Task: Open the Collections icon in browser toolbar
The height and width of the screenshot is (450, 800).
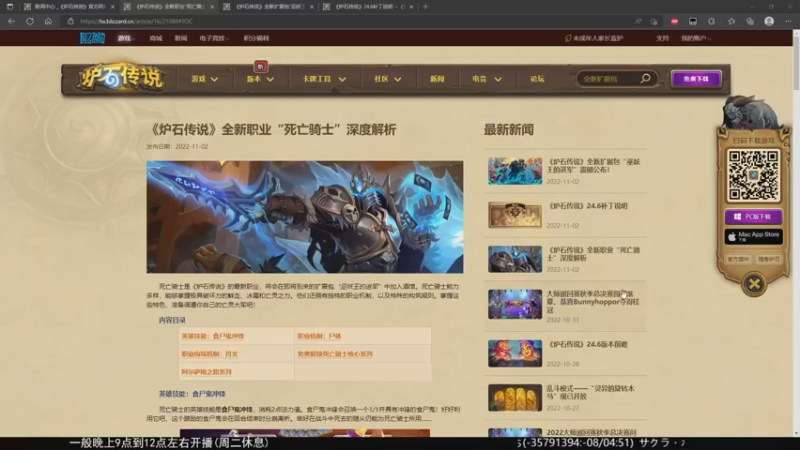Action: pyautogui.click(x=750, y=21)
